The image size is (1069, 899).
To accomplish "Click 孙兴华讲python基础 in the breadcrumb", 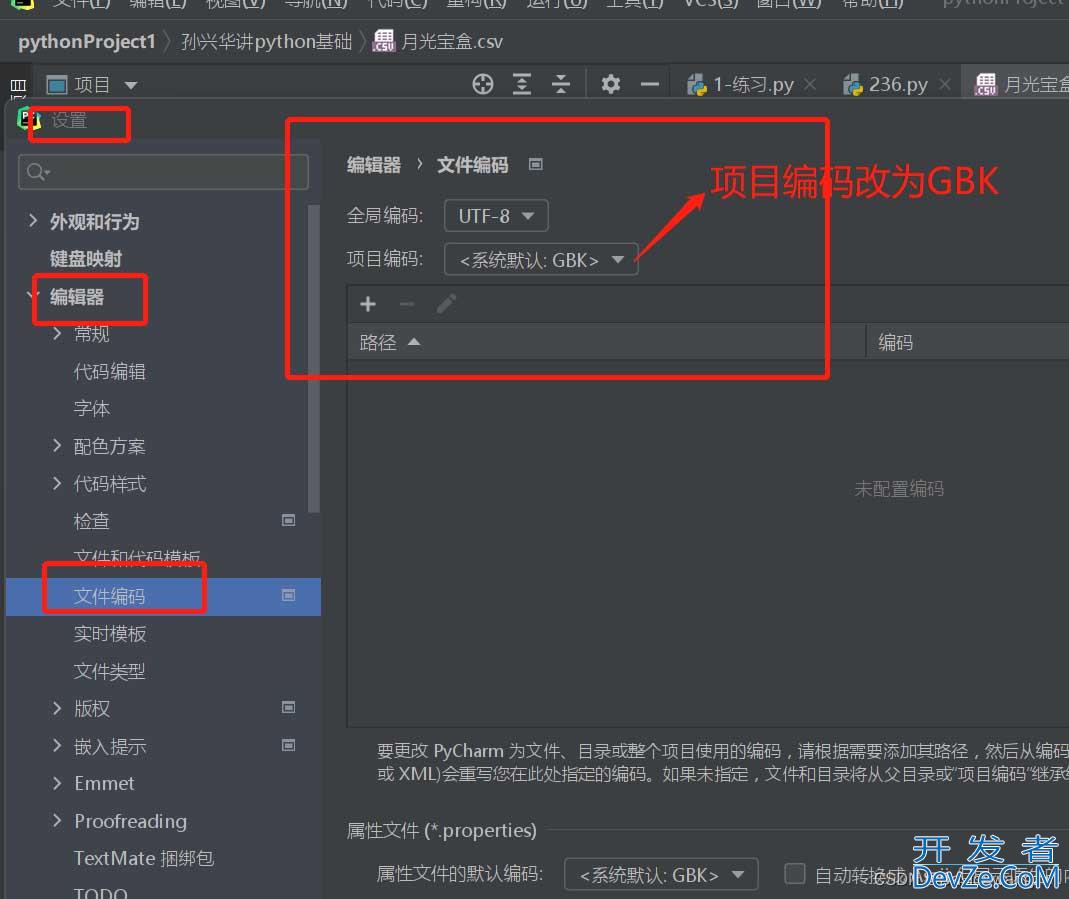I will (267, 42).
